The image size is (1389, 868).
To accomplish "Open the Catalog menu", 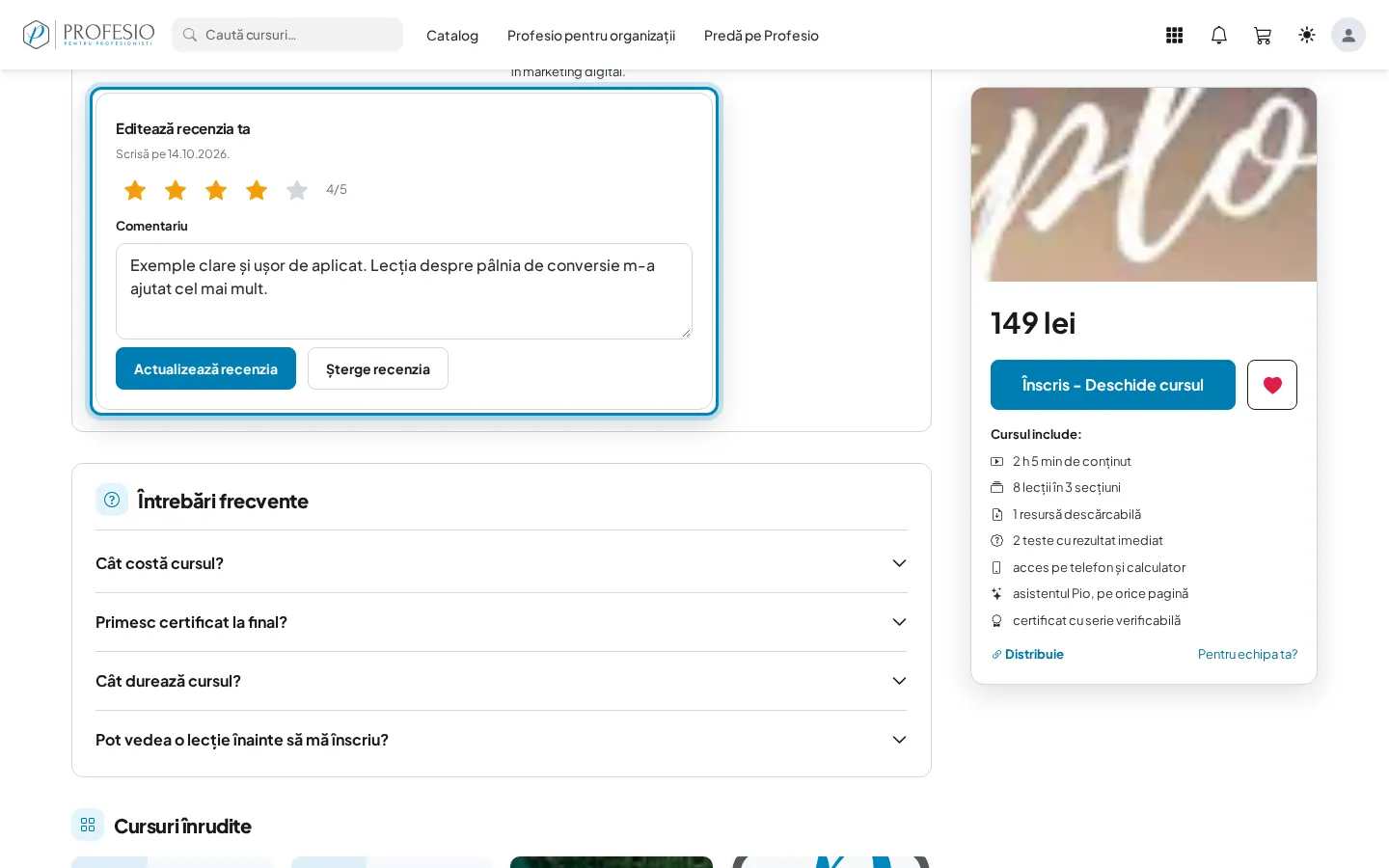I will click(x=452, y=36).
